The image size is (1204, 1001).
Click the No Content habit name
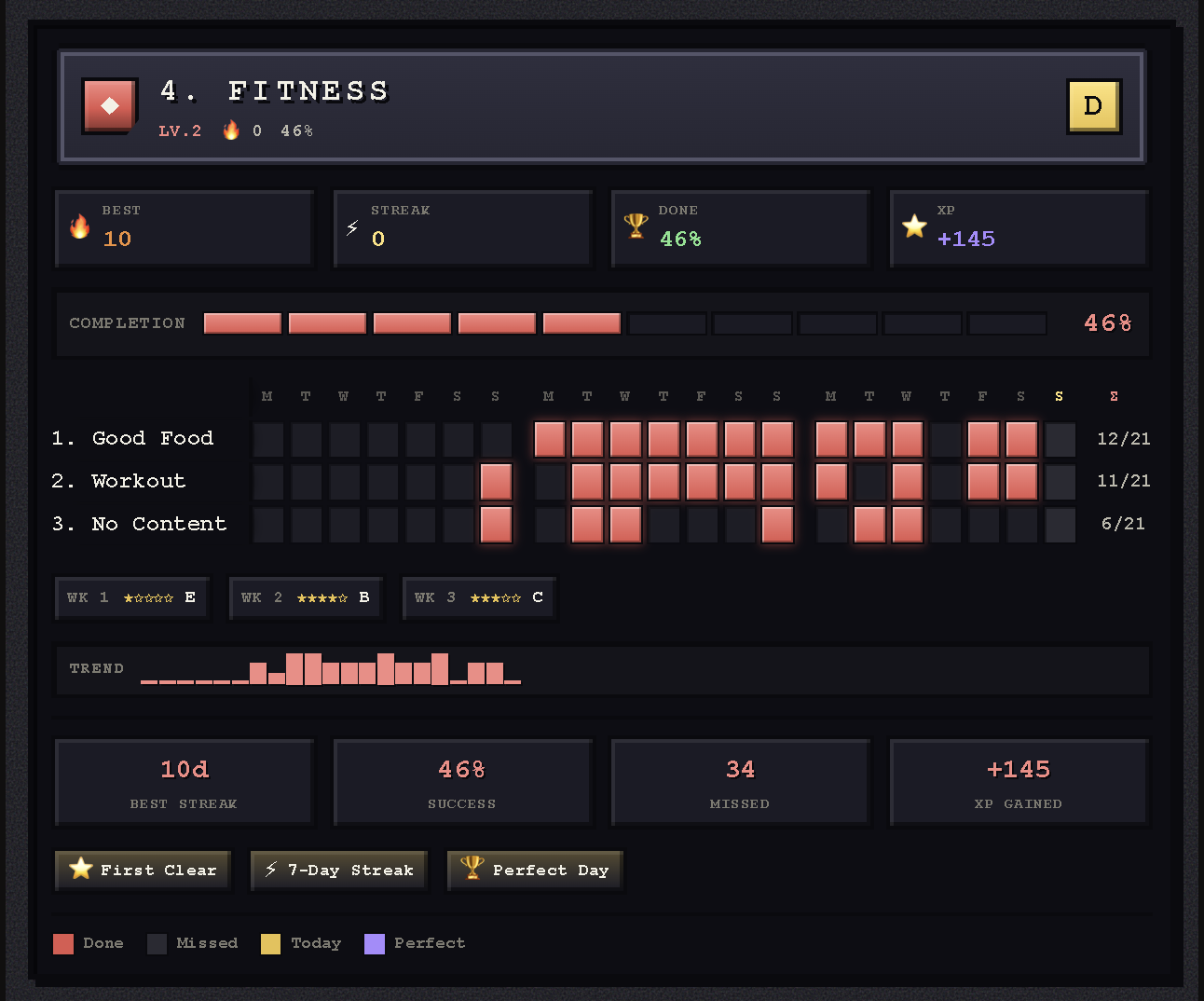tap(159, 524)
